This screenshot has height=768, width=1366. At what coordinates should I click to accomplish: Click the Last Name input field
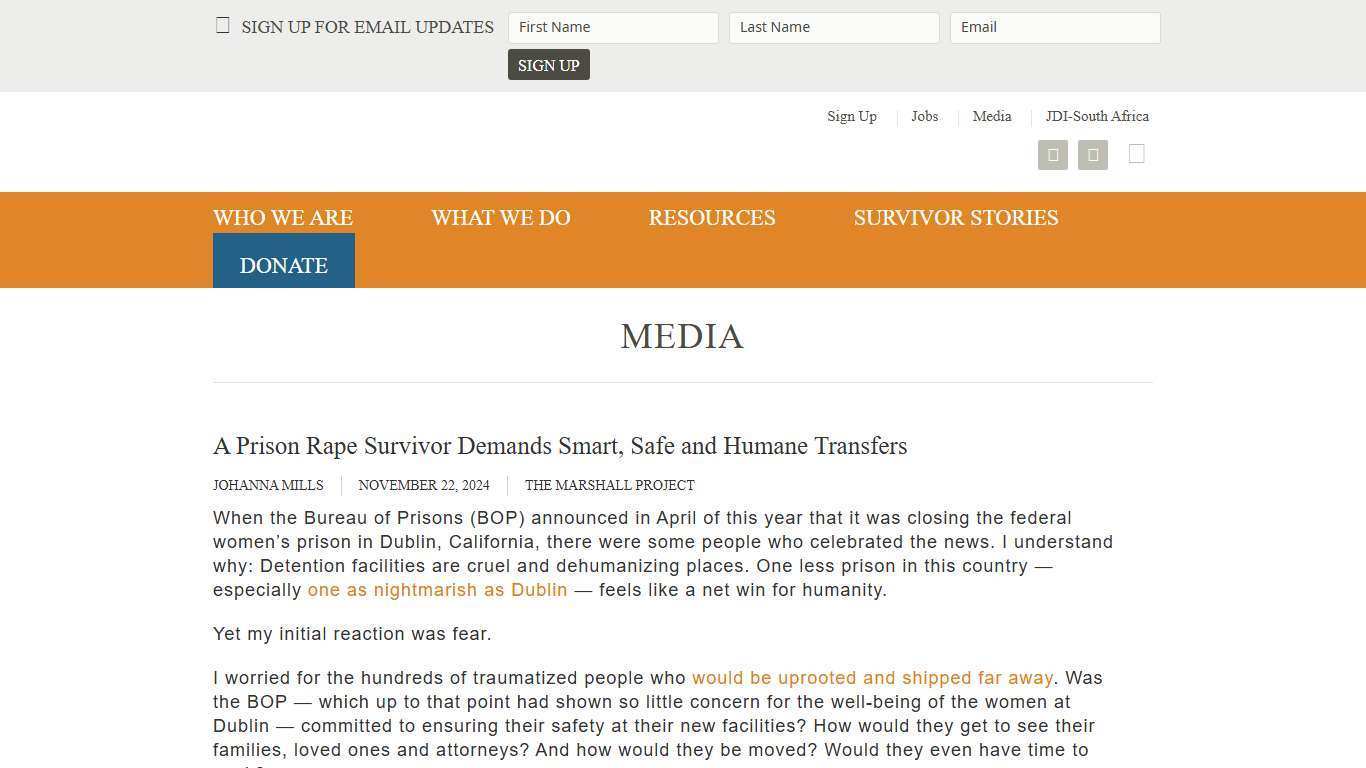(834, 27)
